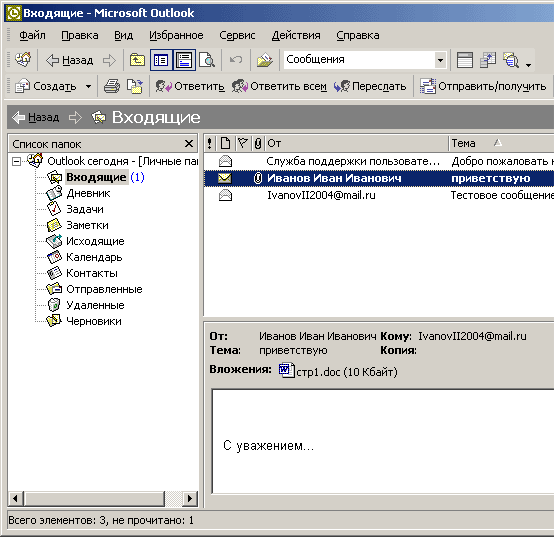554x537 pixels.
Task: Click the Forward arrow in the upper toolbar
Action: [x=110, y=60]
